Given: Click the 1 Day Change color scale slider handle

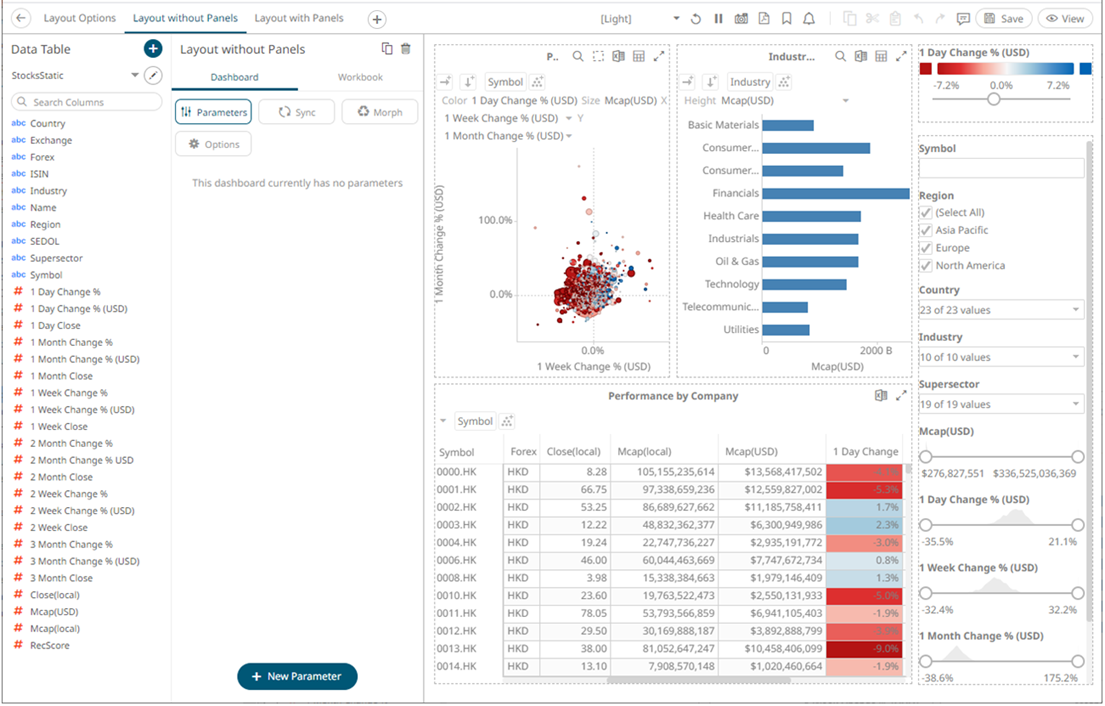Looking at the screenshot, I should [x=993, y=99].
